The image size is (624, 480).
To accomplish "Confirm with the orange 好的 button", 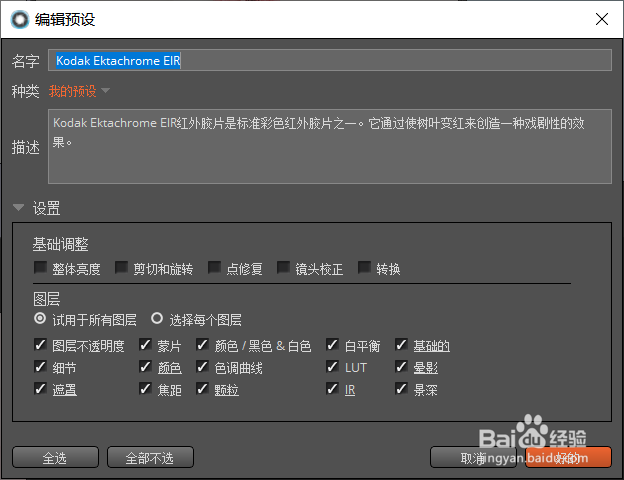I will [568, 457].
